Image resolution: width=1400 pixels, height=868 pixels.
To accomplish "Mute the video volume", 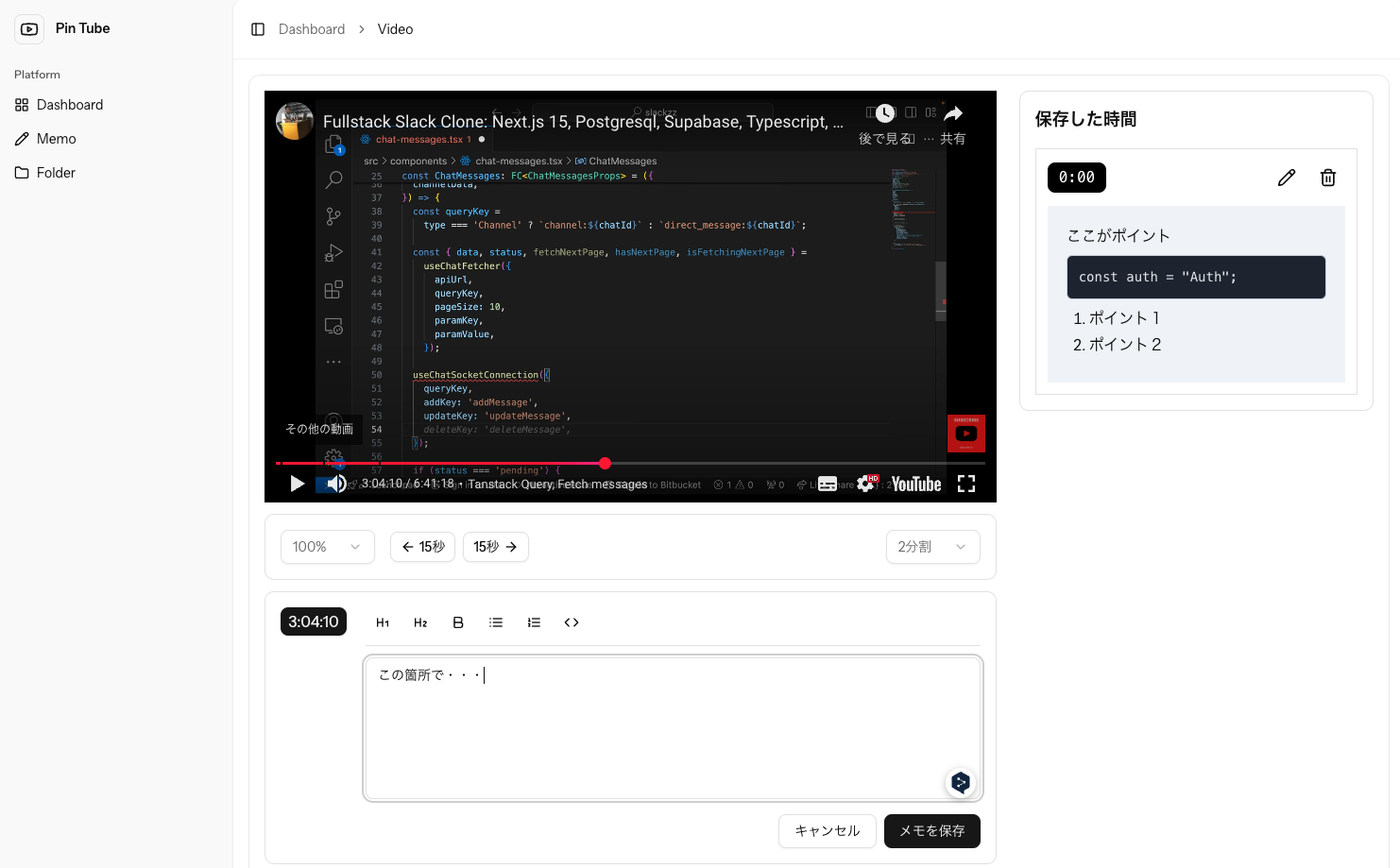I will click(335, 484).
